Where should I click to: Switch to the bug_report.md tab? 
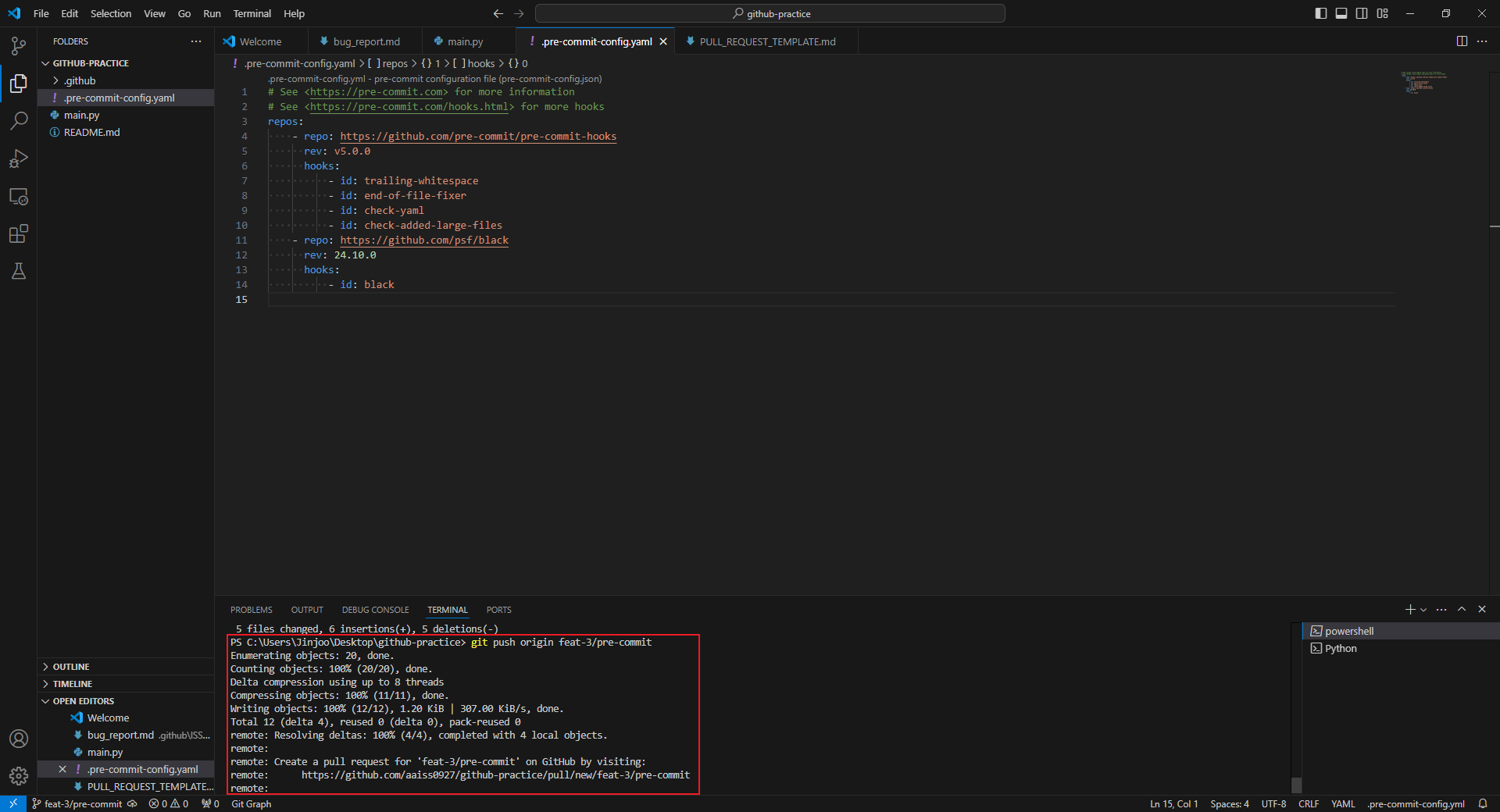click(364, 41)
